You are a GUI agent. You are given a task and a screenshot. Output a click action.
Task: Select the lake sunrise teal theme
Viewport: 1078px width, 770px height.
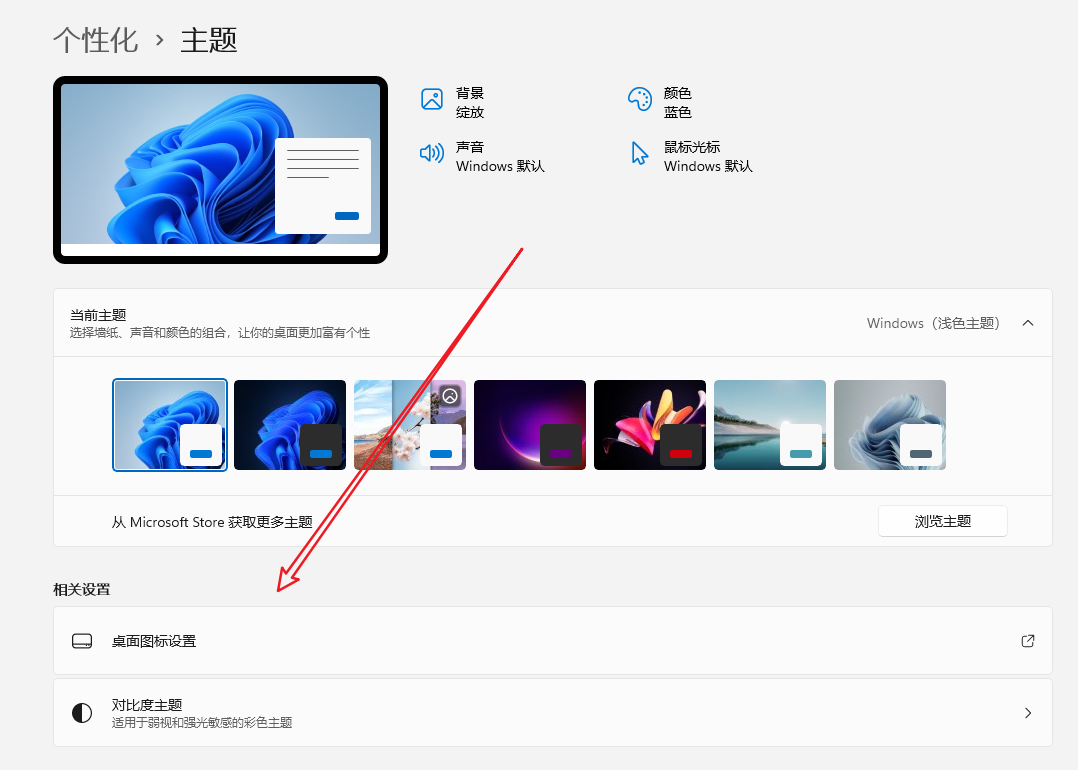pos(770,425)
